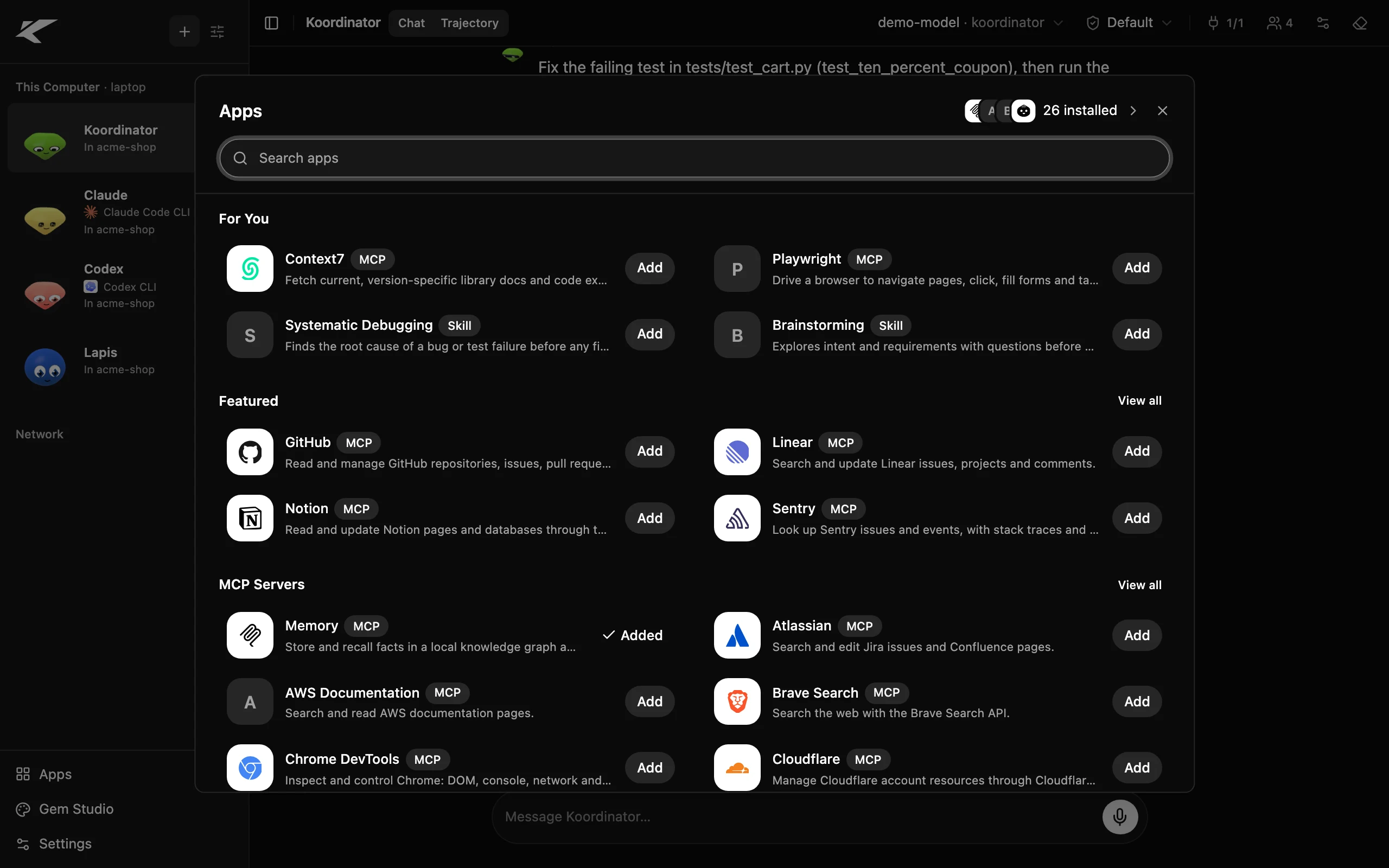
Task: Add the GitHub MCP
Action: click(649, 451)
